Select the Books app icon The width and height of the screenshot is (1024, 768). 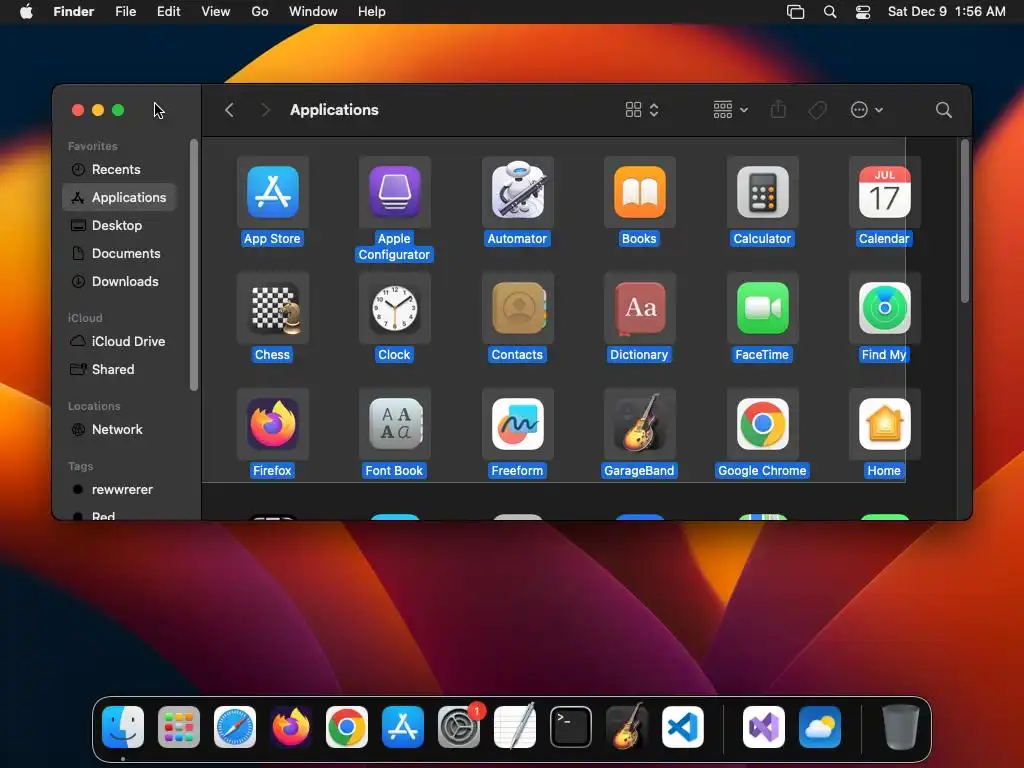pyautogui.click(x=639, y=192)
